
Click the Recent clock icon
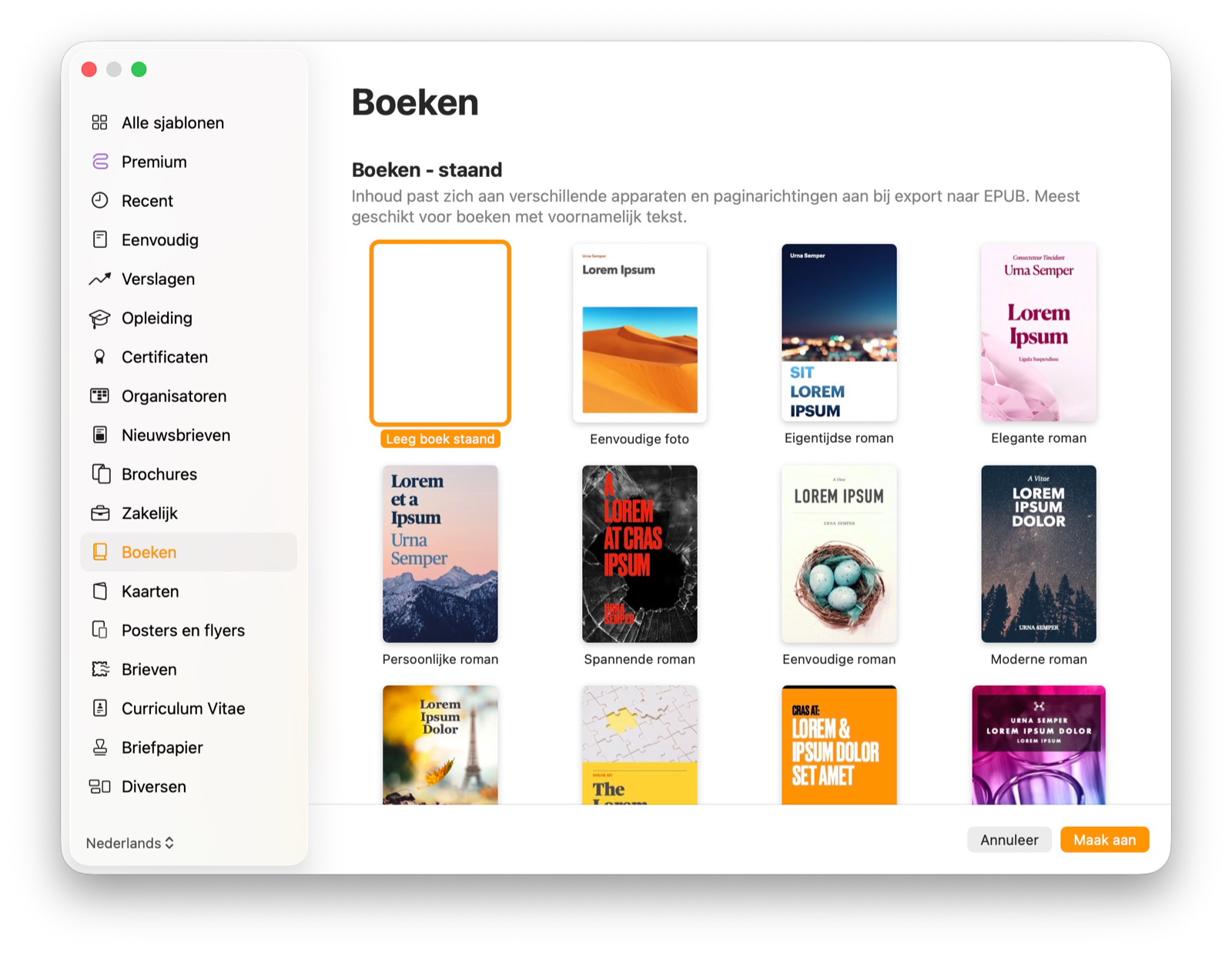(99, 201)
